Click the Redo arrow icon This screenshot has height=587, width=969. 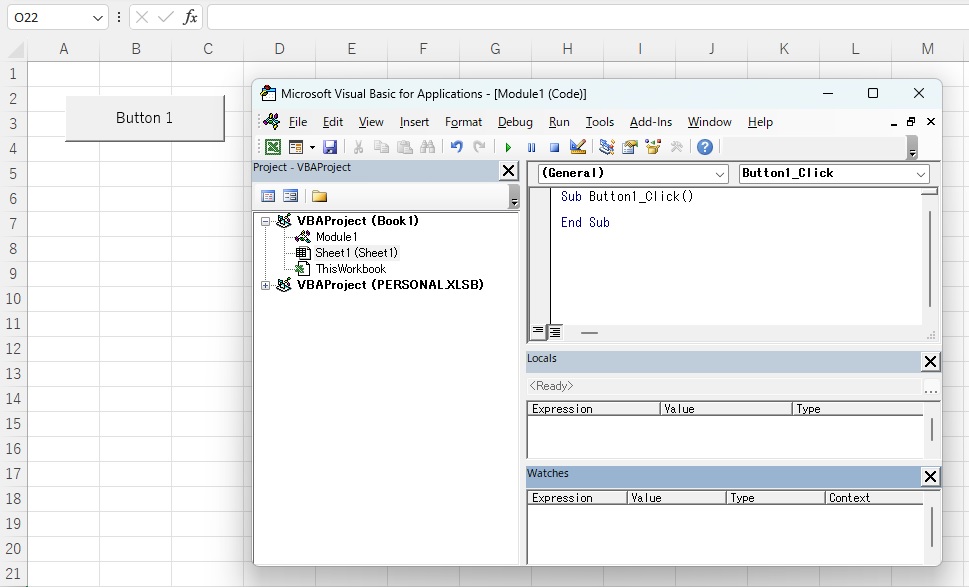click(479, 147)
